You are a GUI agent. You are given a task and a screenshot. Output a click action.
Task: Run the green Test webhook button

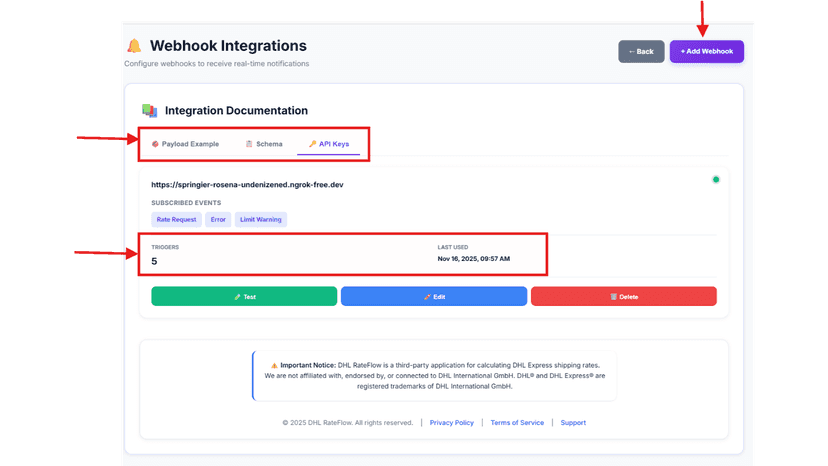point(244,296)
